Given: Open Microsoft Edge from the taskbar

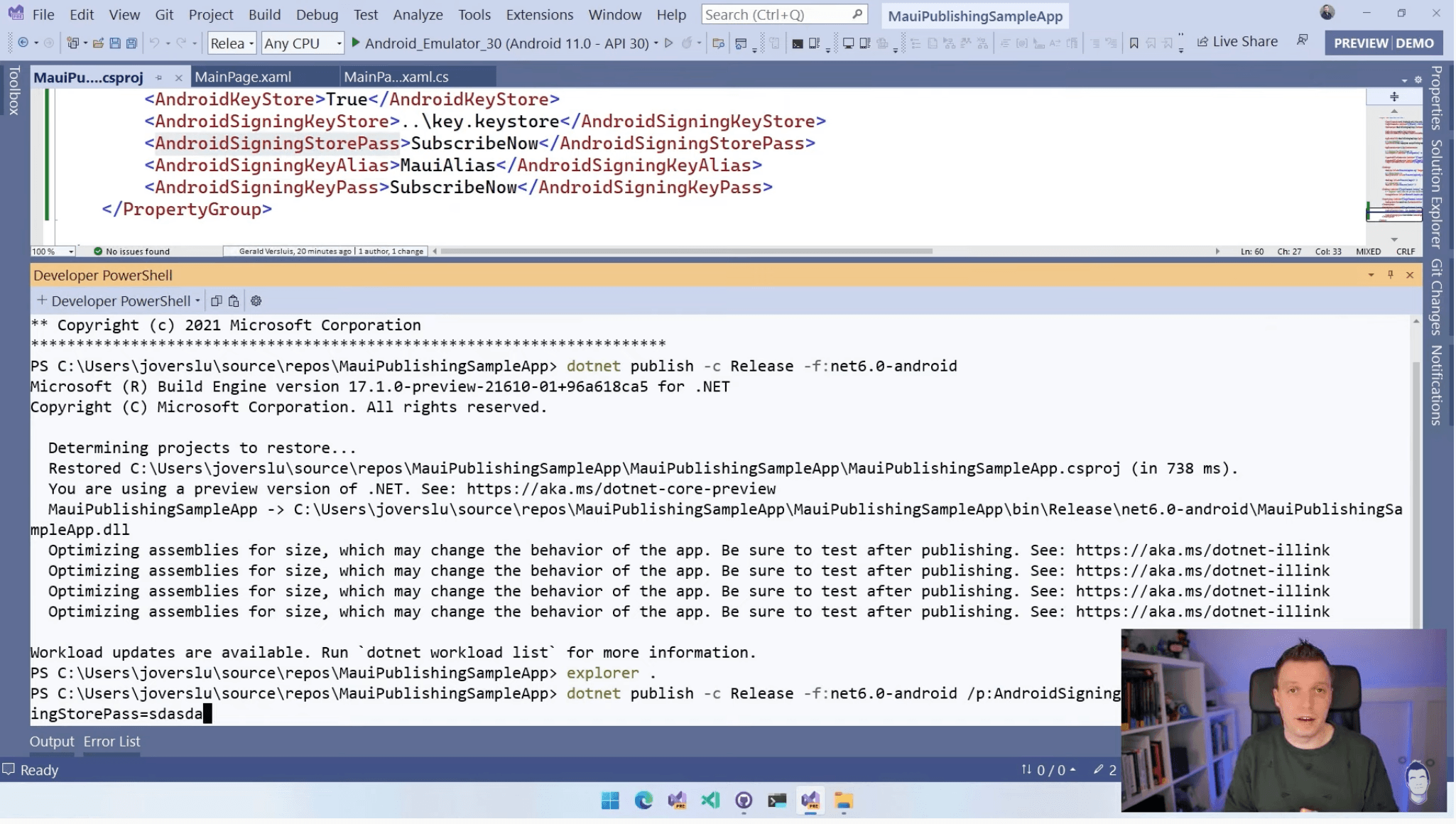Looking at the screenshot, I should pos(643,801).
